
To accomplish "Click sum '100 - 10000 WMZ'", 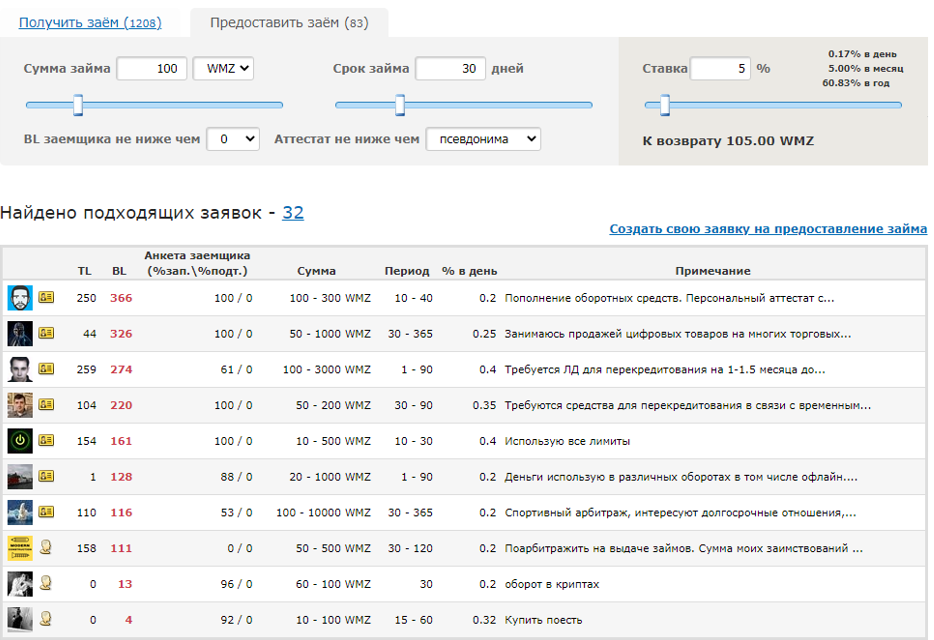I will 323,512.
